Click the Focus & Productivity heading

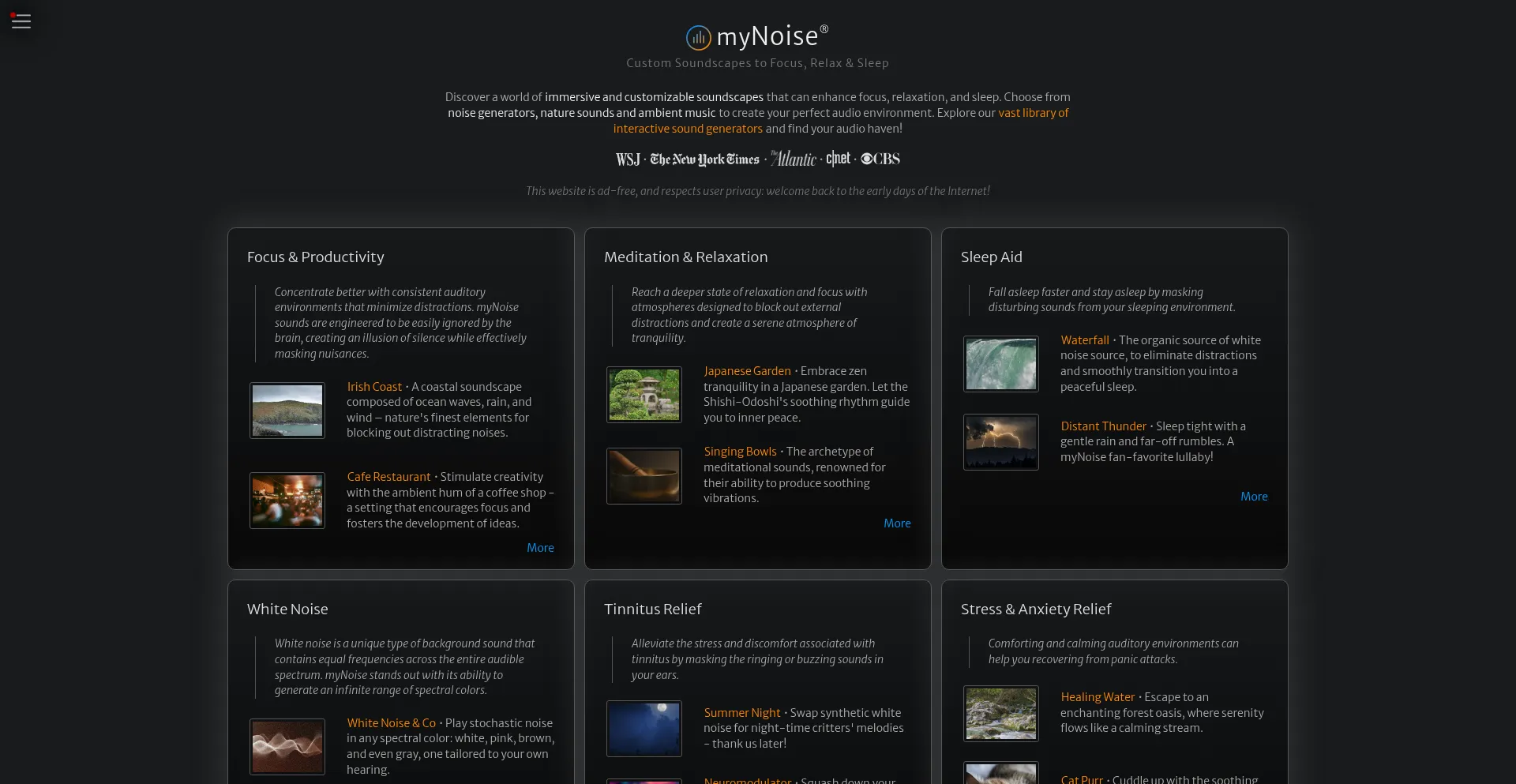316,257
